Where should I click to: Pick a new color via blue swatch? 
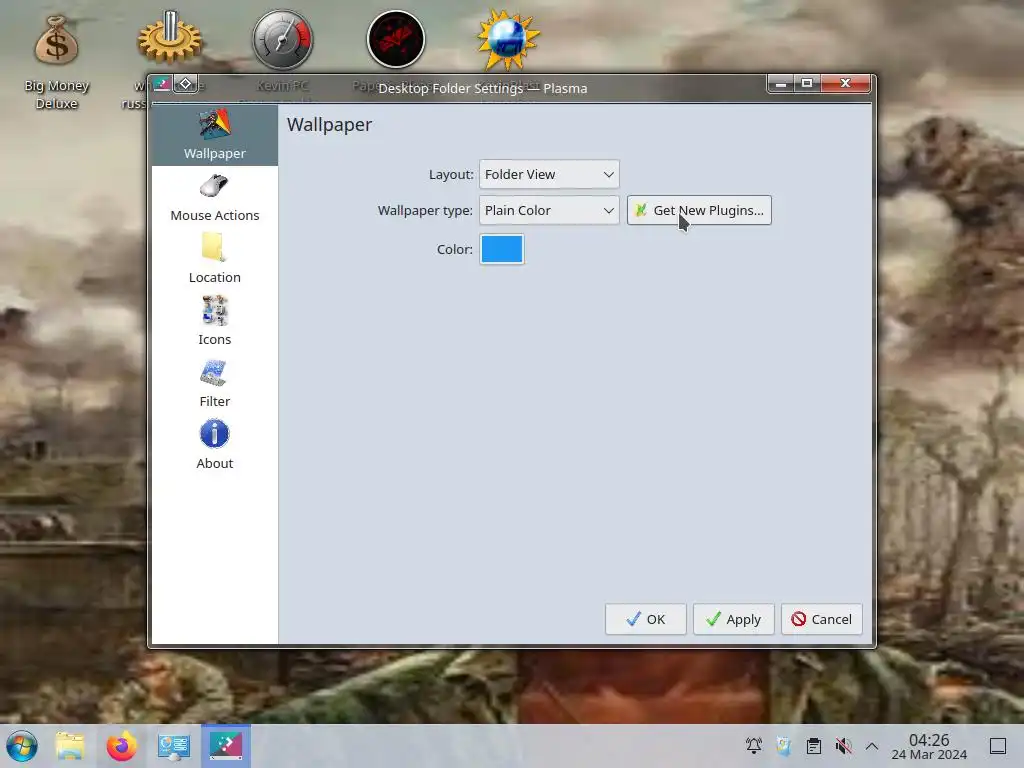502,249
